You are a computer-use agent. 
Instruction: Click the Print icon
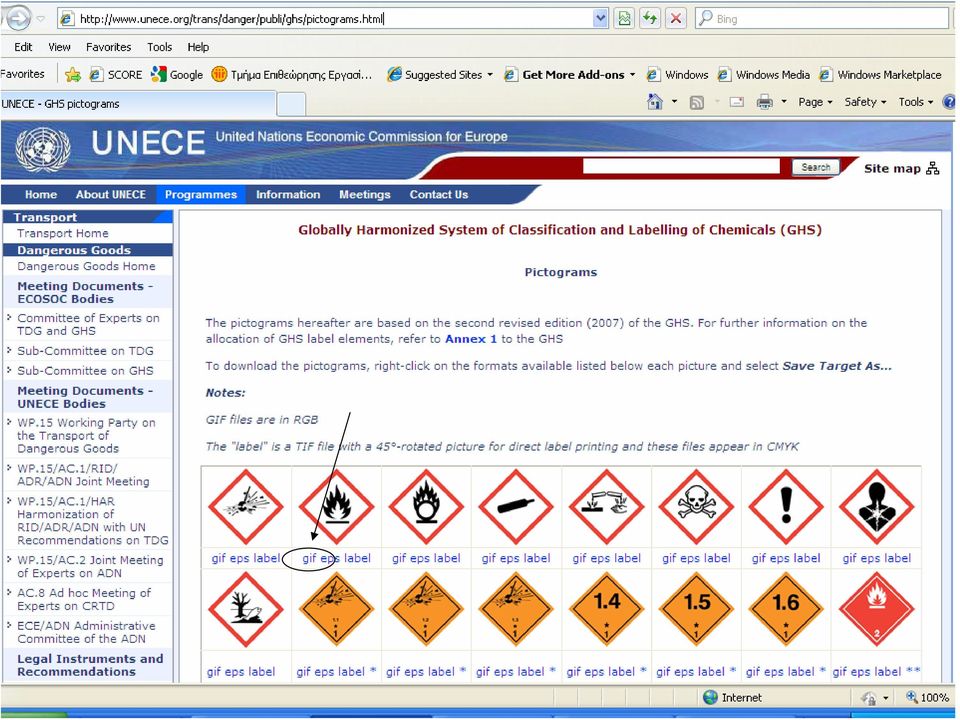coord(764,102)
